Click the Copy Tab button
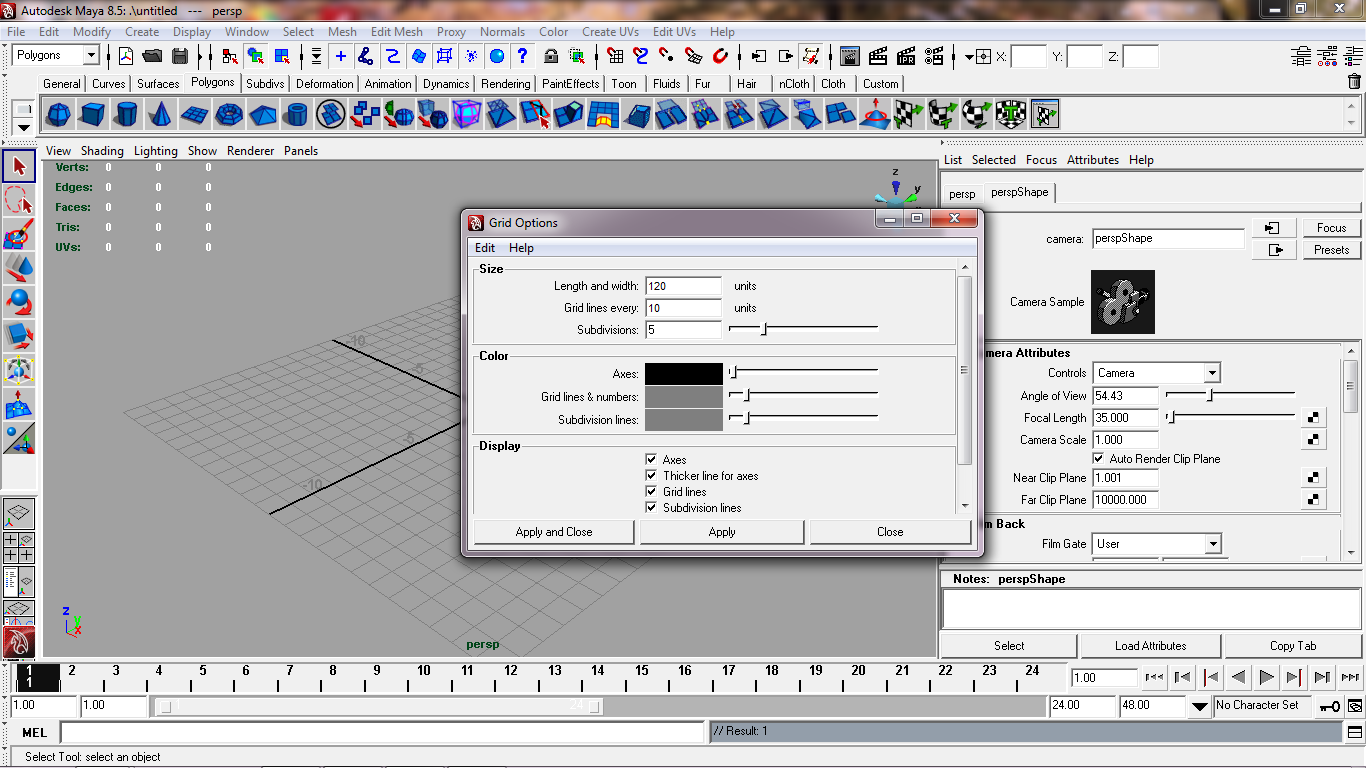This screenshot has width=1366, height=768. pos(1293,646)
